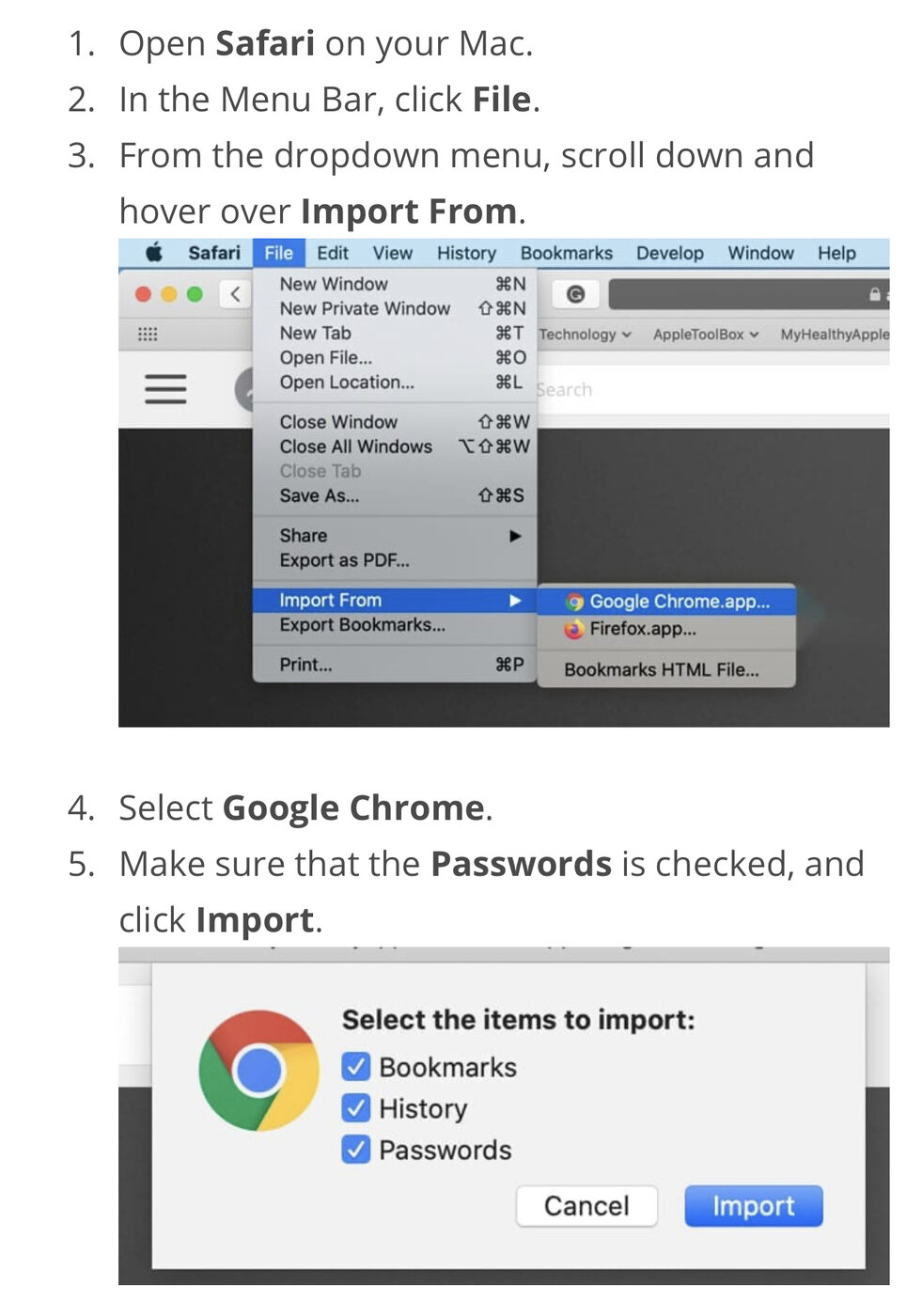
Task: Select Firefox.app... import option
Action: point(666,629)
